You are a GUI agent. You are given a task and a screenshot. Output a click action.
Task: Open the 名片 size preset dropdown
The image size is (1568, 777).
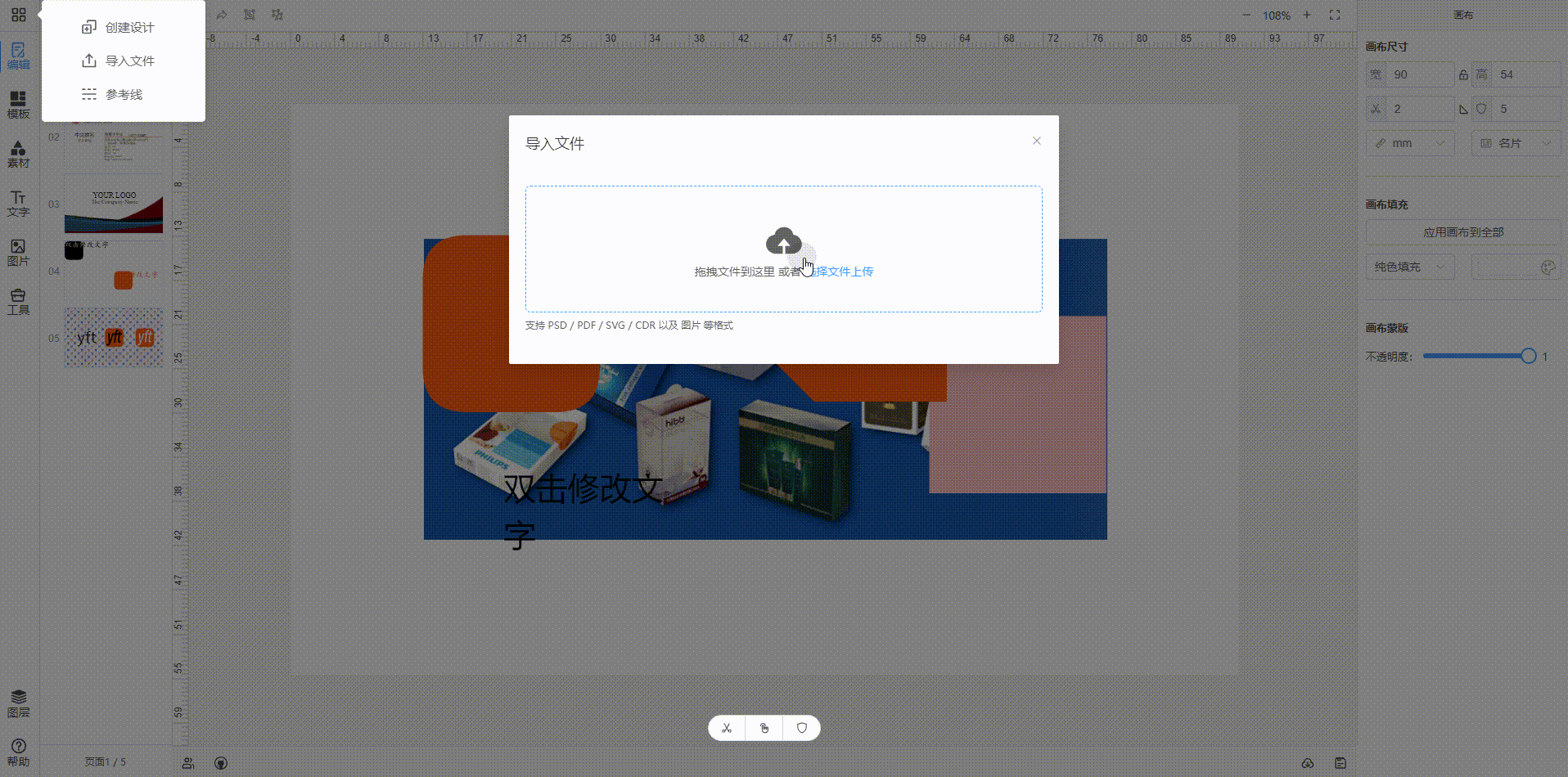tap(1516, 143)
